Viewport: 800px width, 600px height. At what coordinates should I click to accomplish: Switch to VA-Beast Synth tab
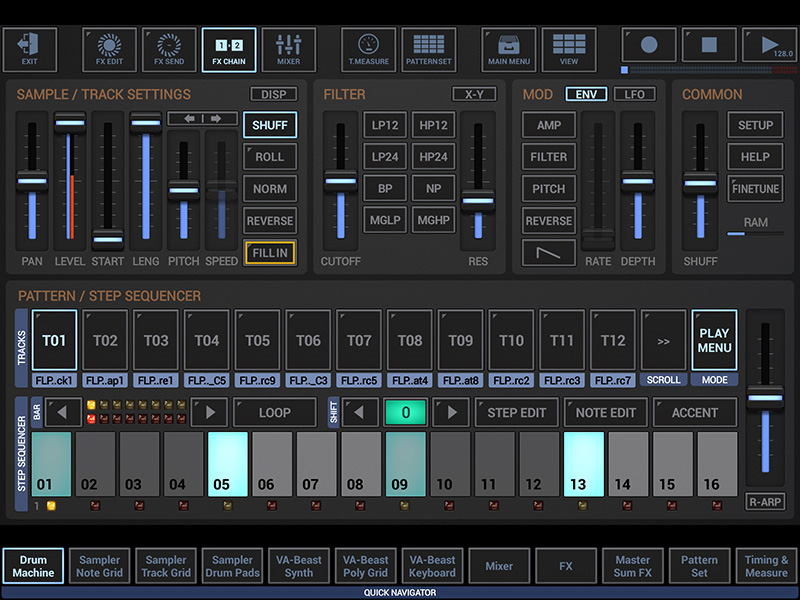click(299, 566)
